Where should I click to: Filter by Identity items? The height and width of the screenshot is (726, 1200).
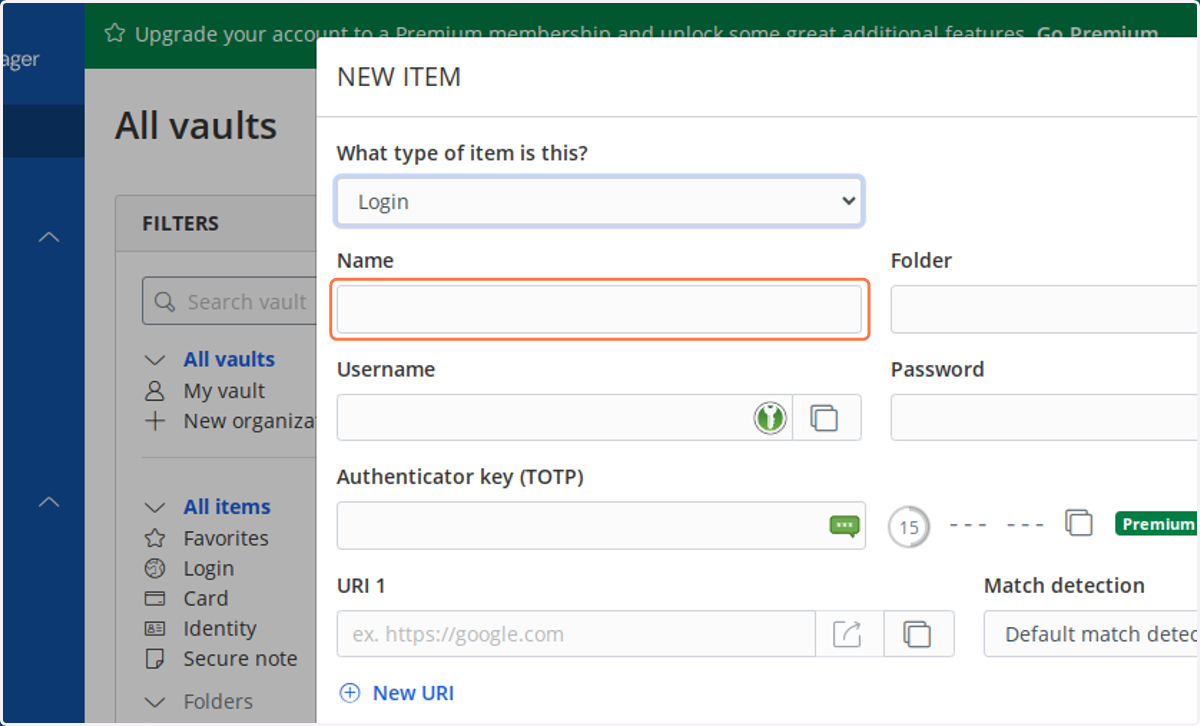point(220,628)
